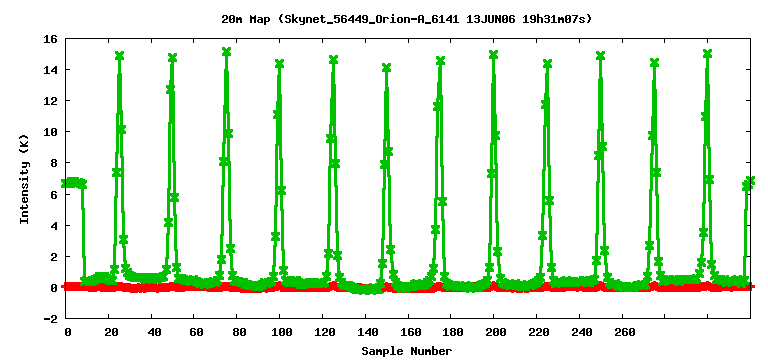Click the y-axis tick label -2
The image size is (768, 360).
(x=50, y=318)
